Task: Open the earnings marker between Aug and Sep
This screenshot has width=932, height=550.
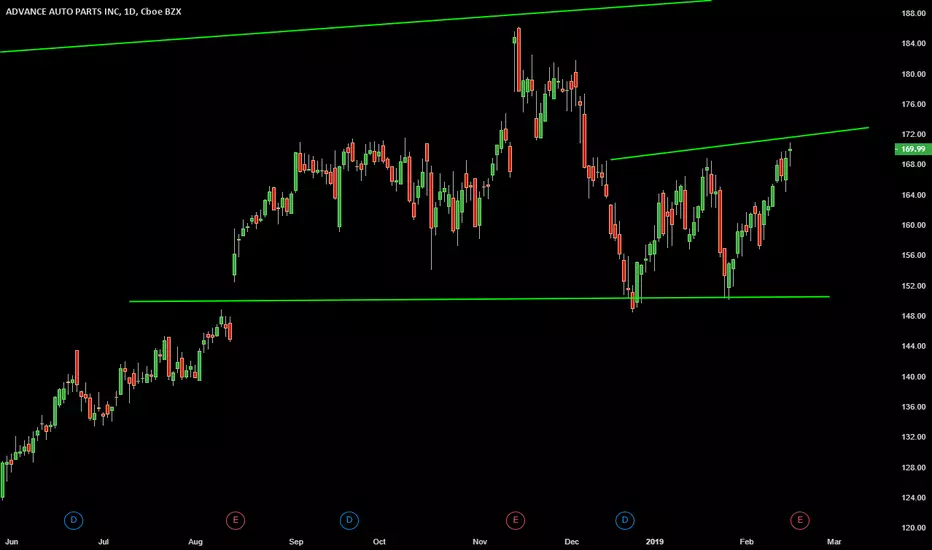Action: (235, 520)
